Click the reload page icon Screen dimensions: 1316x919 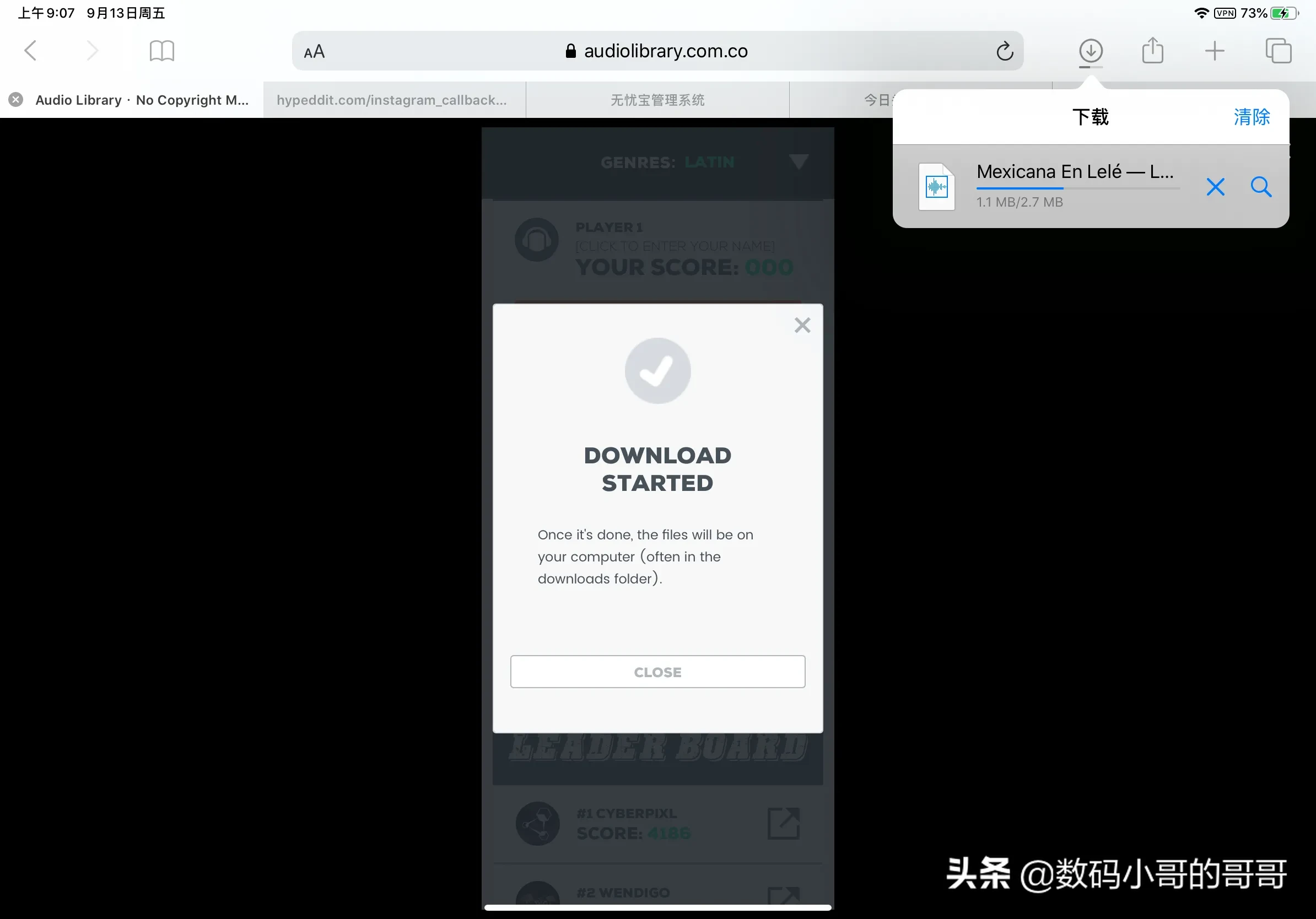point(1005,51)
